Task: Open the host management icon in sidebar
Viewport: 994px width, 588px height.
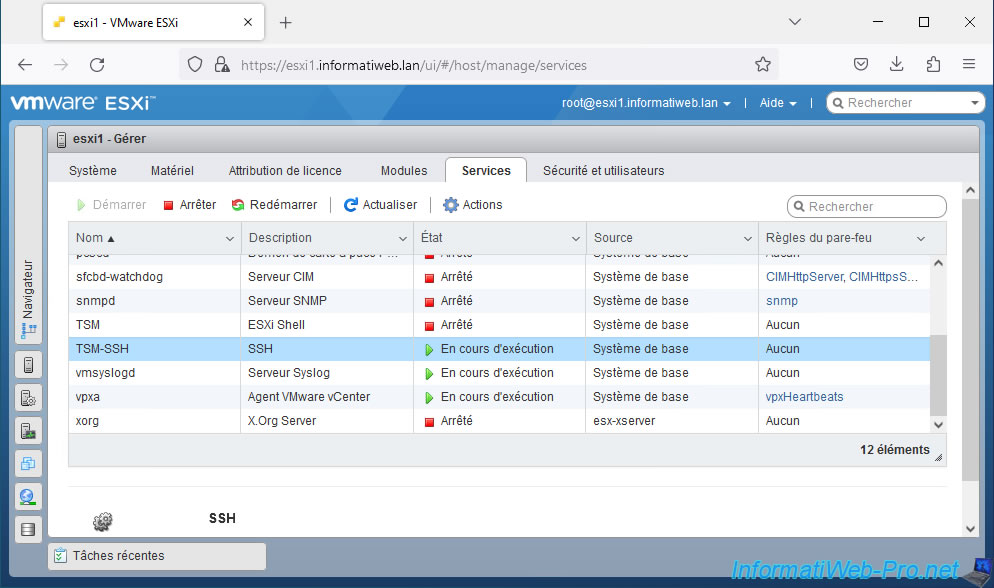Action: tap(28, 398)
